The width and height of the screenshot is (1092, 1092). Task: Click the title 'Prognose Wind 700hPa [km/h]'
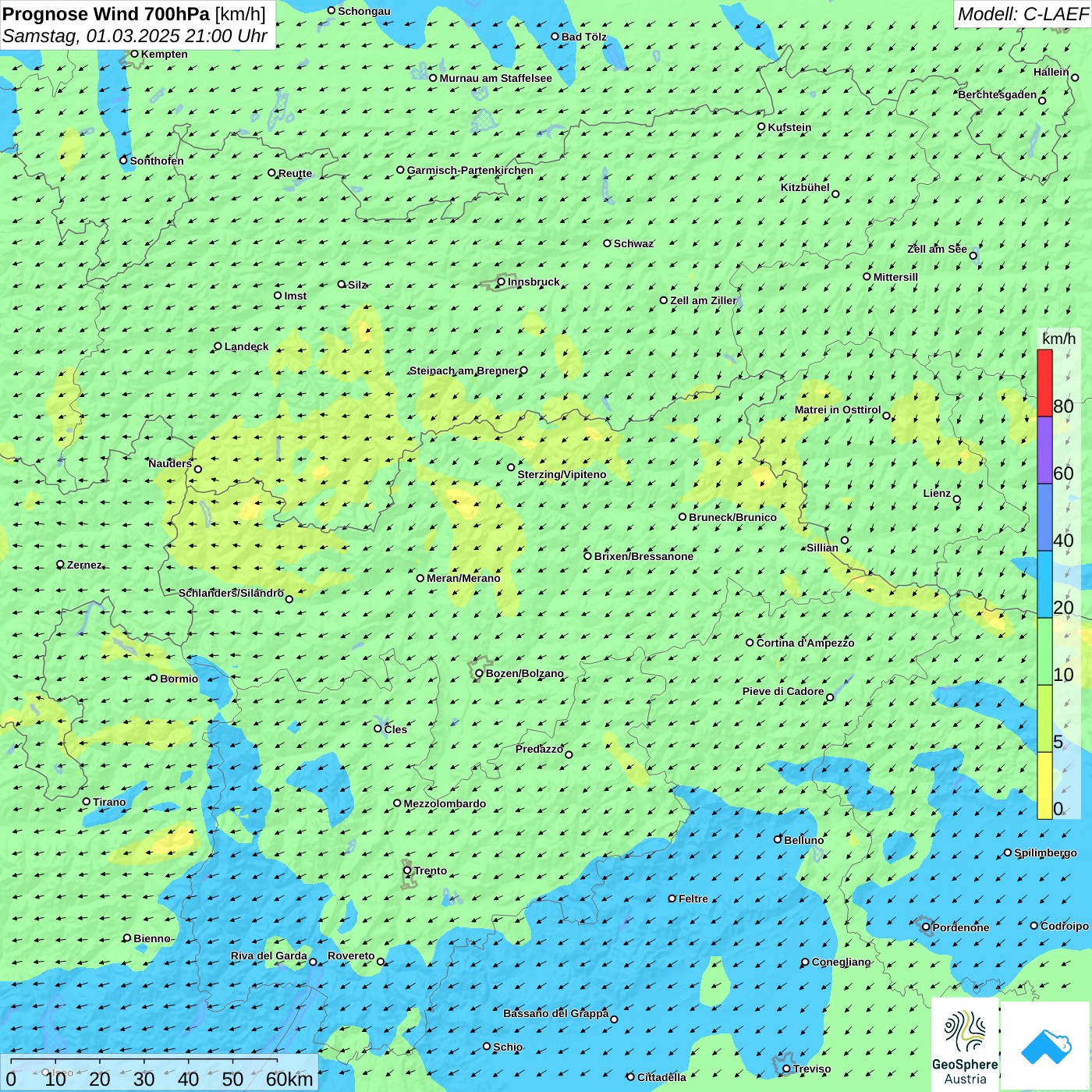point(134,14)
